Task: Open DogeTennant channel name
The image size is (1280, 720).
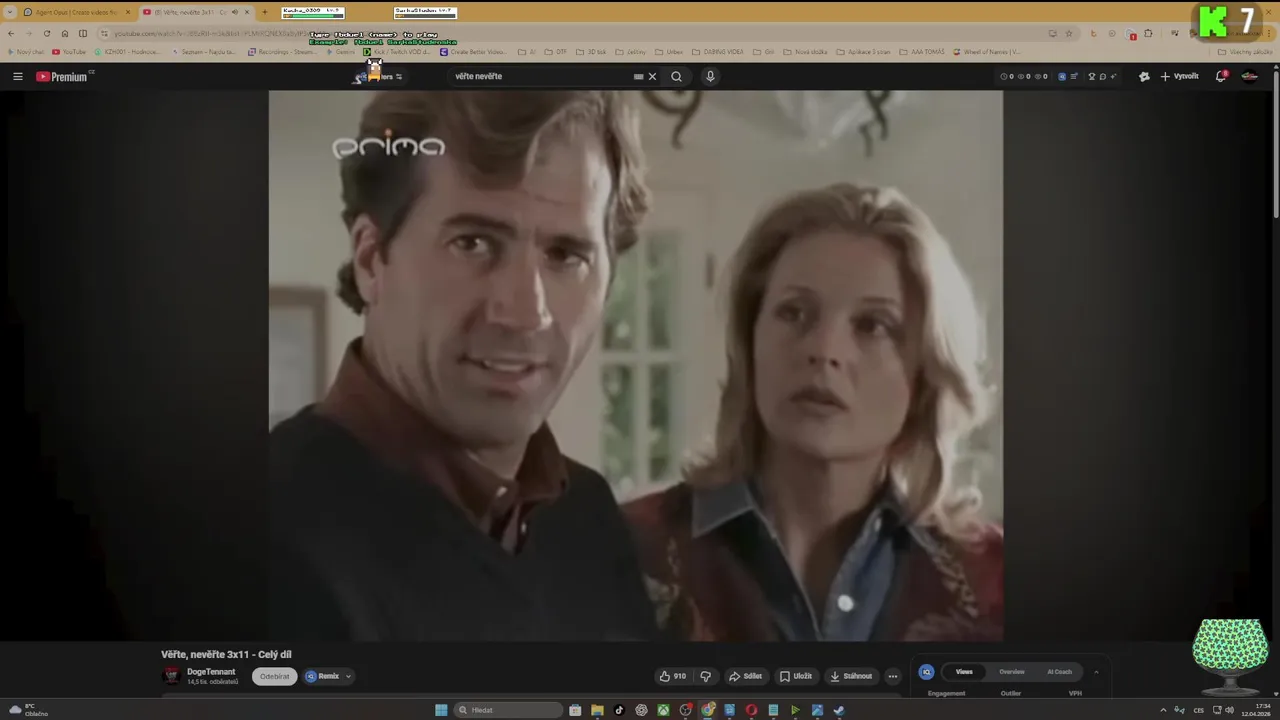Action: coord(211,672)
